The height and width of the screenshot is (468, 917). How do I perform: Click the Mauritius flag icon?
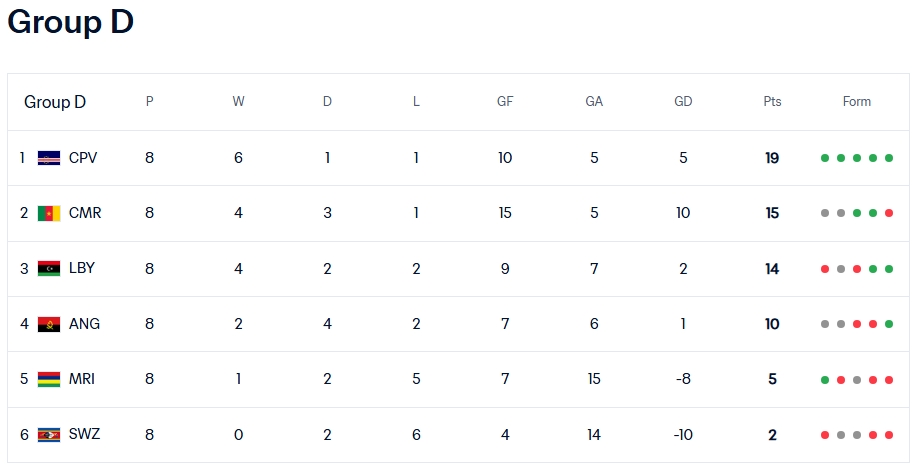pyautogui.click(x=49, y=379)
